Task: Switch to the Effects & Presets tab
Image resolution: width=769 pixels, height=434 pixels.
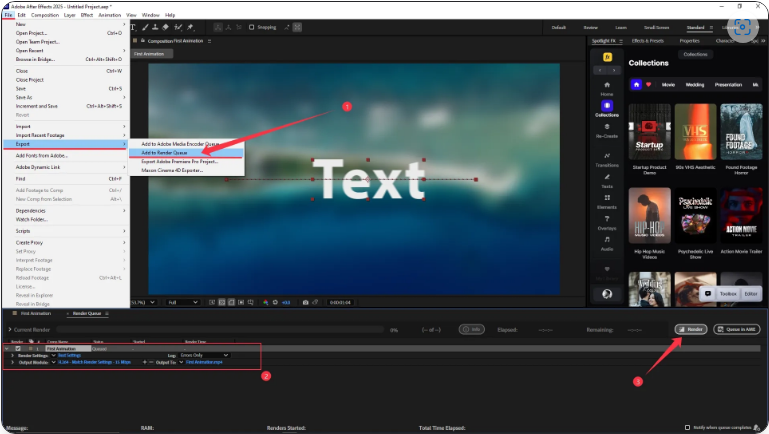Action: point(648,41)
